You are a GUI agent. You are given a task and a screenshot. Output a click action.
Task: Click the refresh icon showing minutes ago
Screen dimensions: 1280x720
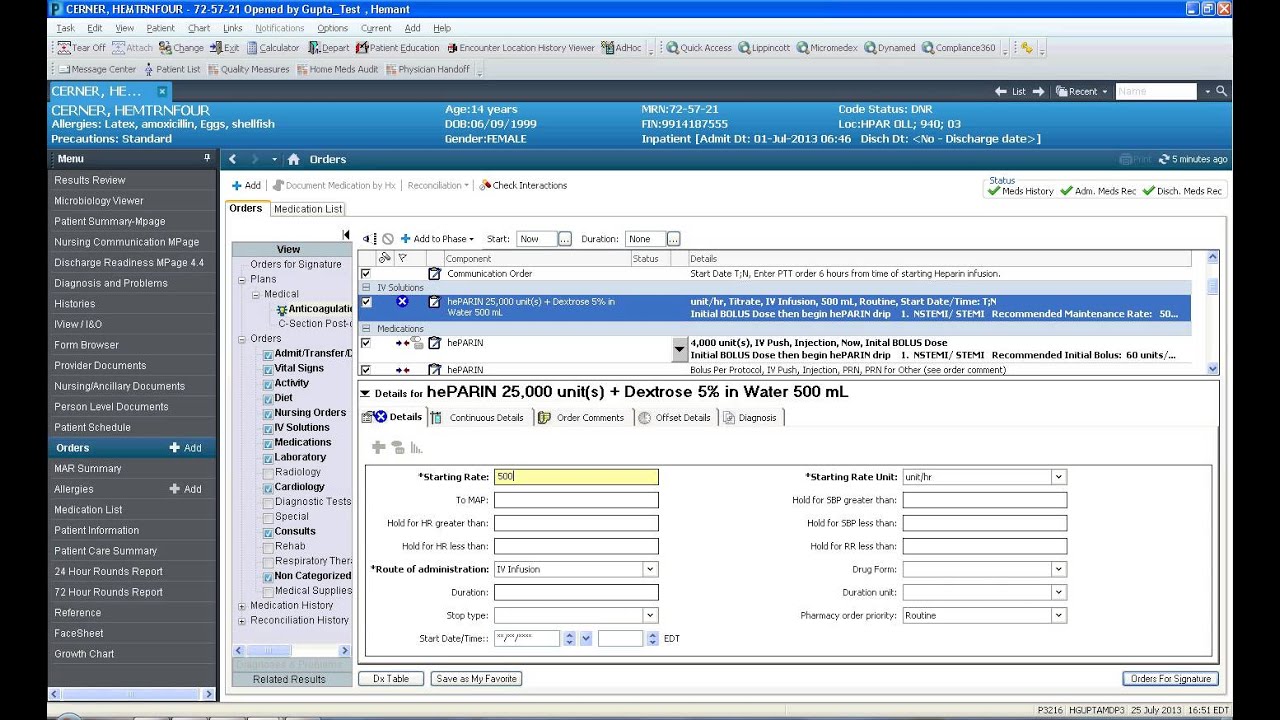1164,159
